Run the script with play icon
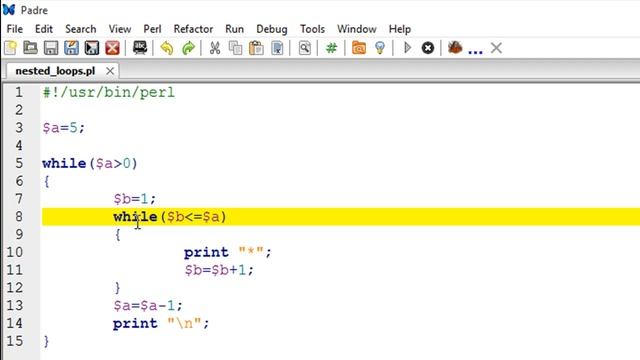 pyautogui.click(x=407, y=48)
